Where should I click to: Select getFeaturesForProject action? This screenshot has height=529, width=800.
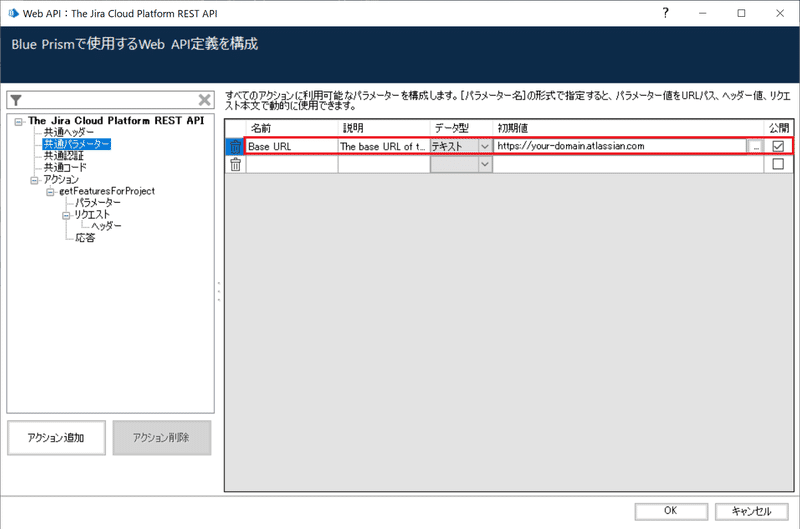[x=107, y=191]
